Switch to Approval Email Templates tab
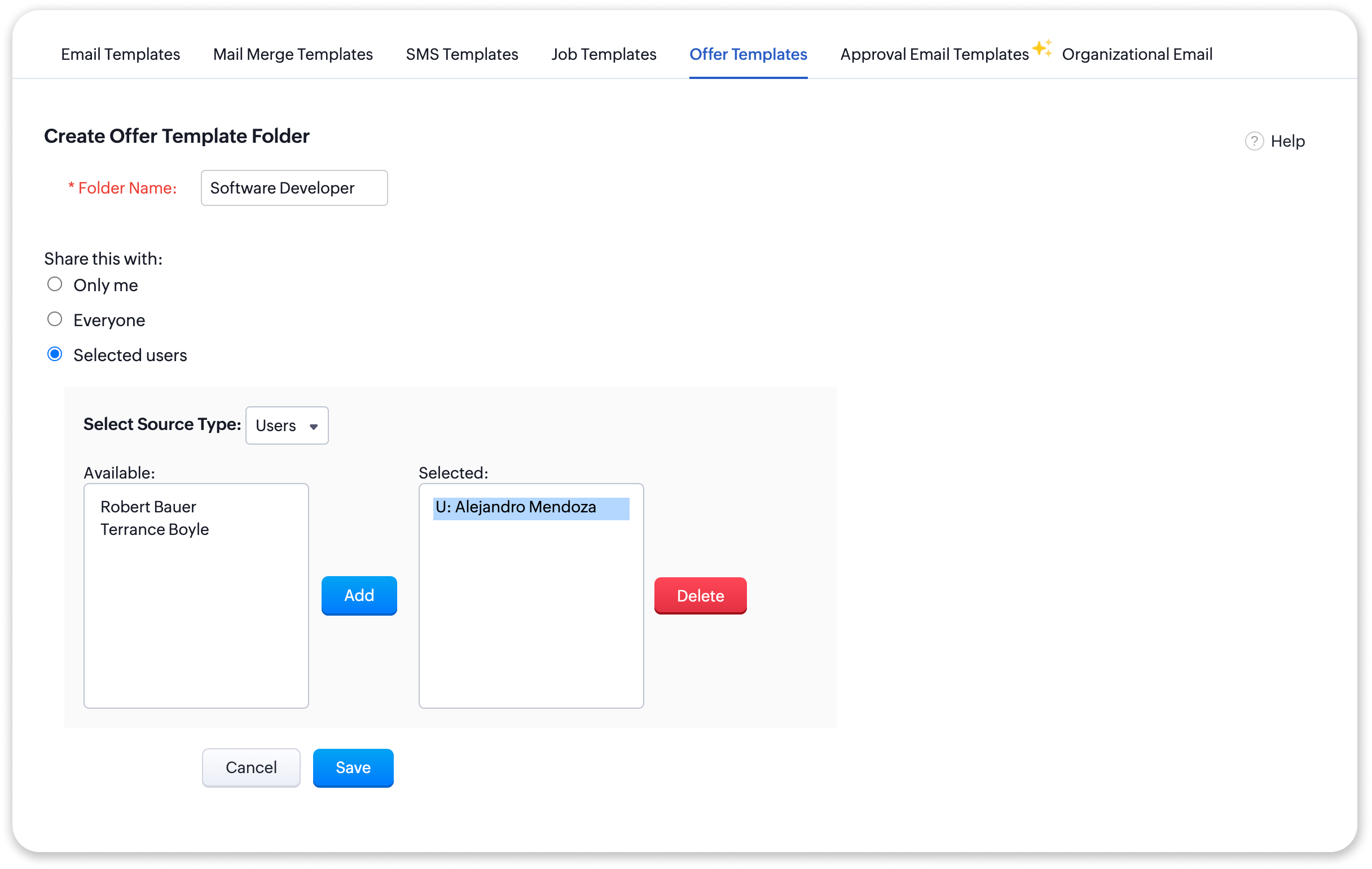1372x869 pixels. [x=934, y=54]
